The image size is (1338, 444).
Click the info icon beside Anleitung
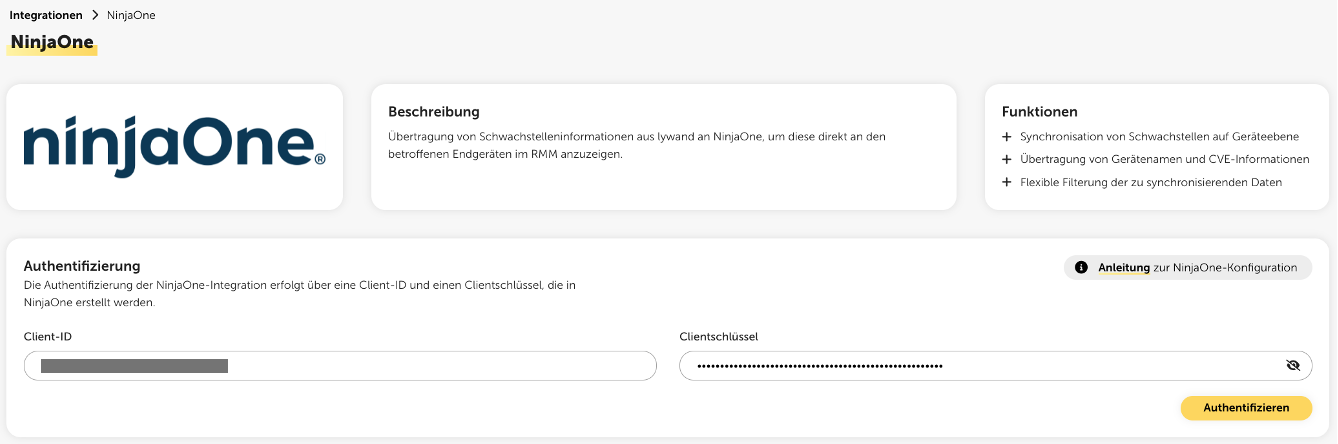(x=1081, y=268)
